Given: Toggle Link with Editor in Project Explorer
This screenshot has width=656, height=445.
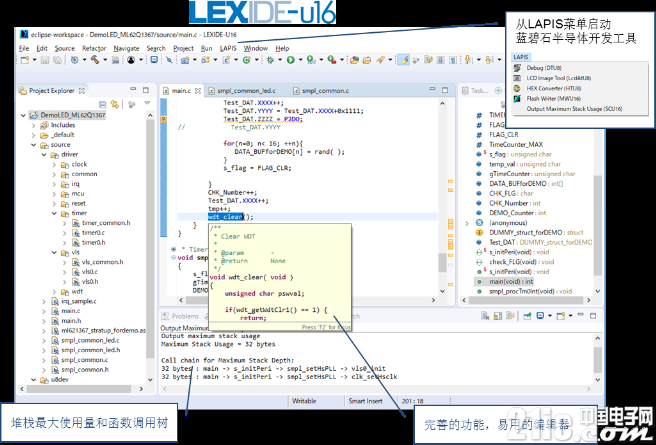Looking at the screenshot, I should 114,104.
